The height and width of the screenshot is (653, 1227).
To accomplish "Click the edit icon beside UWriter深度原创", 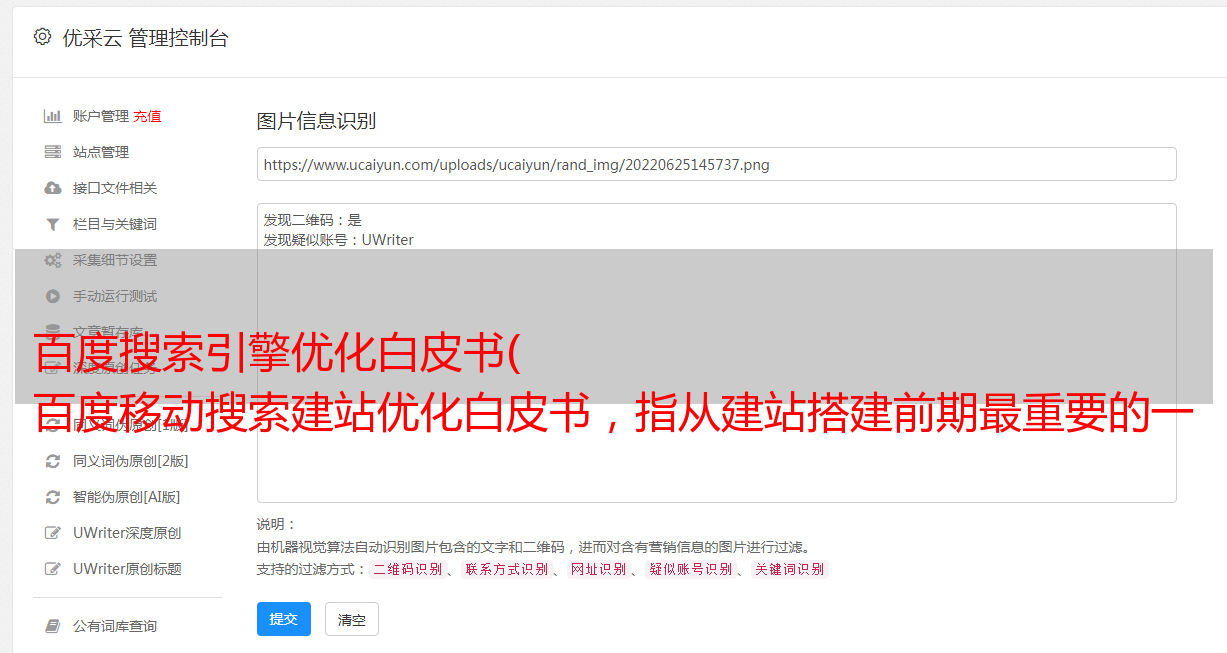I will pos(53,533).
